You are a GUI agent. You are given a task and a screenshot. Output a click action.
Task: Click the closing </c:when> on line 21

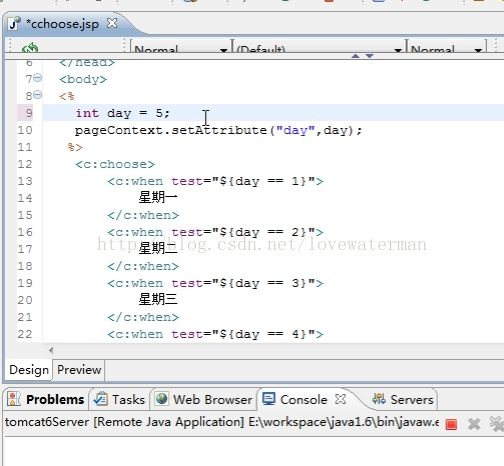click(x=143, y=317)
